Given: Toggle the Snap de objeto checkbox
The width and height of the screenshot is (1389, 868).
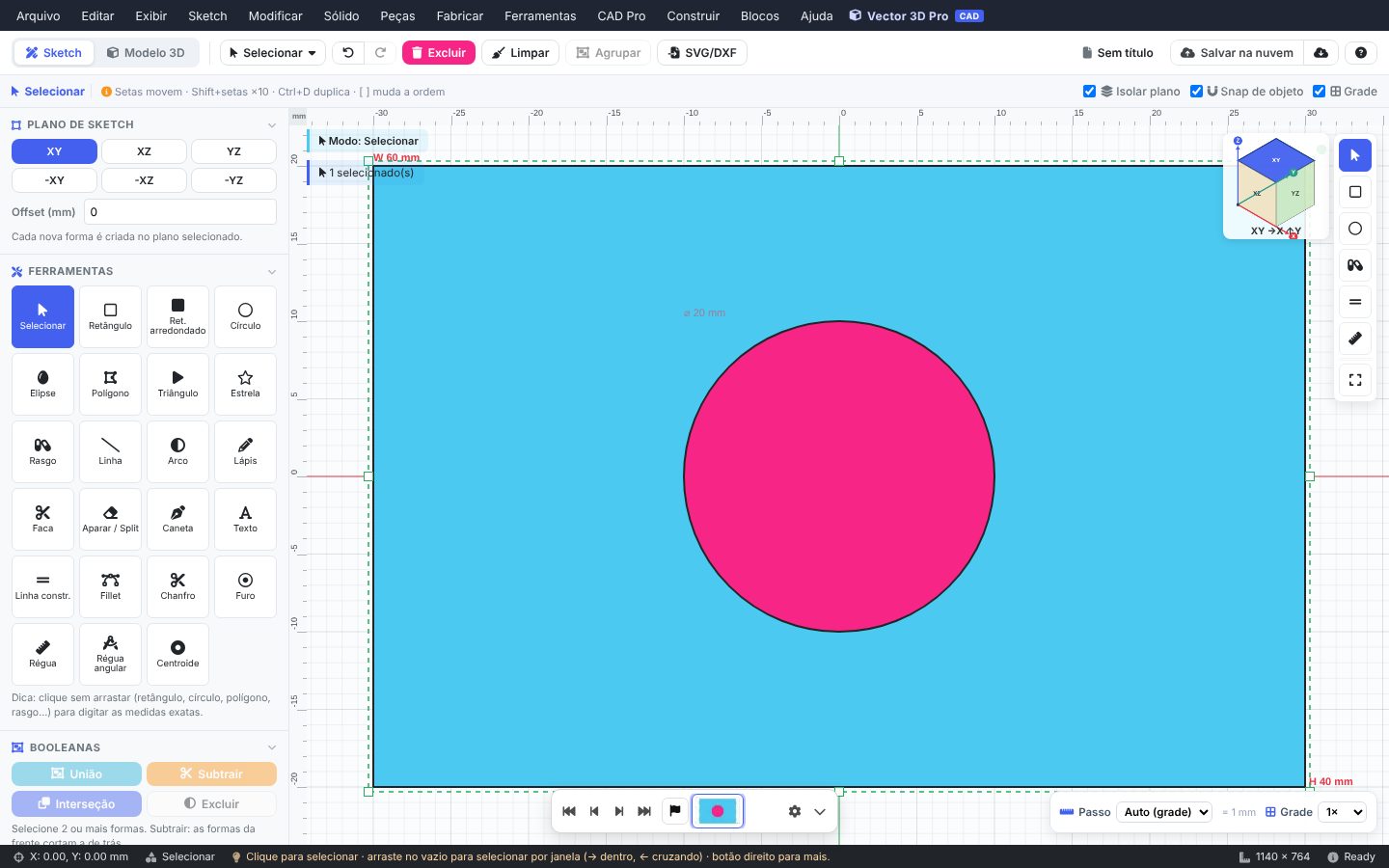Looking at the screenshot, I should click(1196, 92).
